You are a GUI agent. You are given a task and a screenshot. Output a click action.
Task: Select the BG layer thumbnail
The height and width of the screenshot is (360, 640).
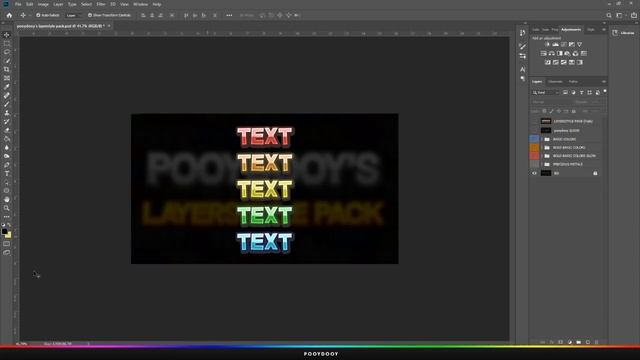point(546,173)
